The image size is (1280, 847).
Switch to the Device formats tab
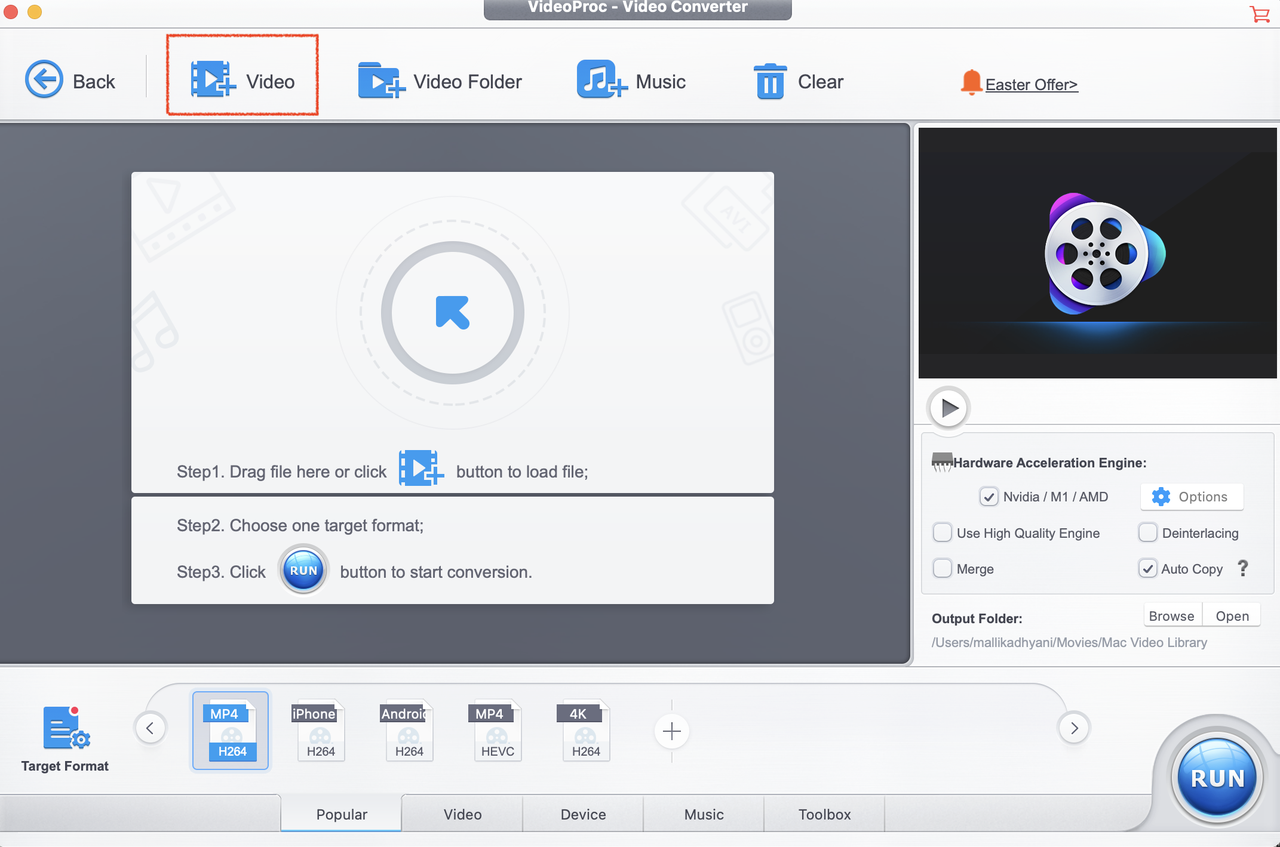pyautogui.click(x=582, y=814)
